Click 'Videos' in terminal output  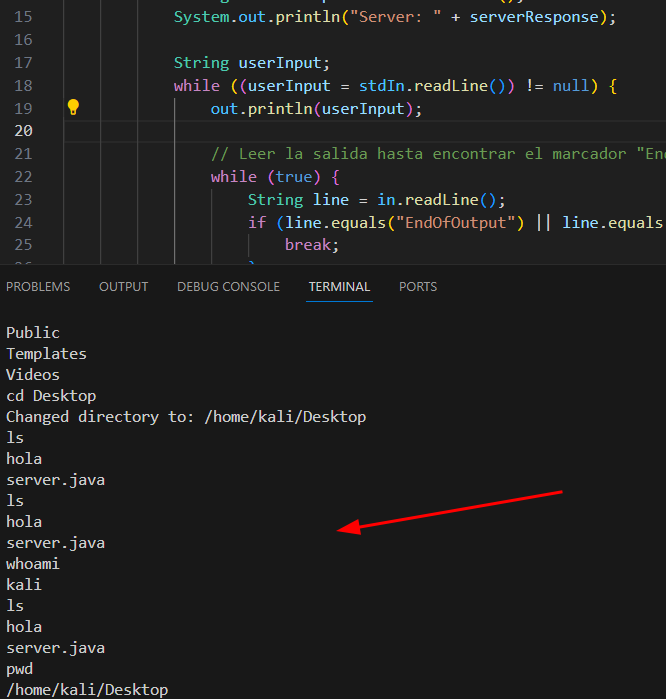[x=33, y=375]
